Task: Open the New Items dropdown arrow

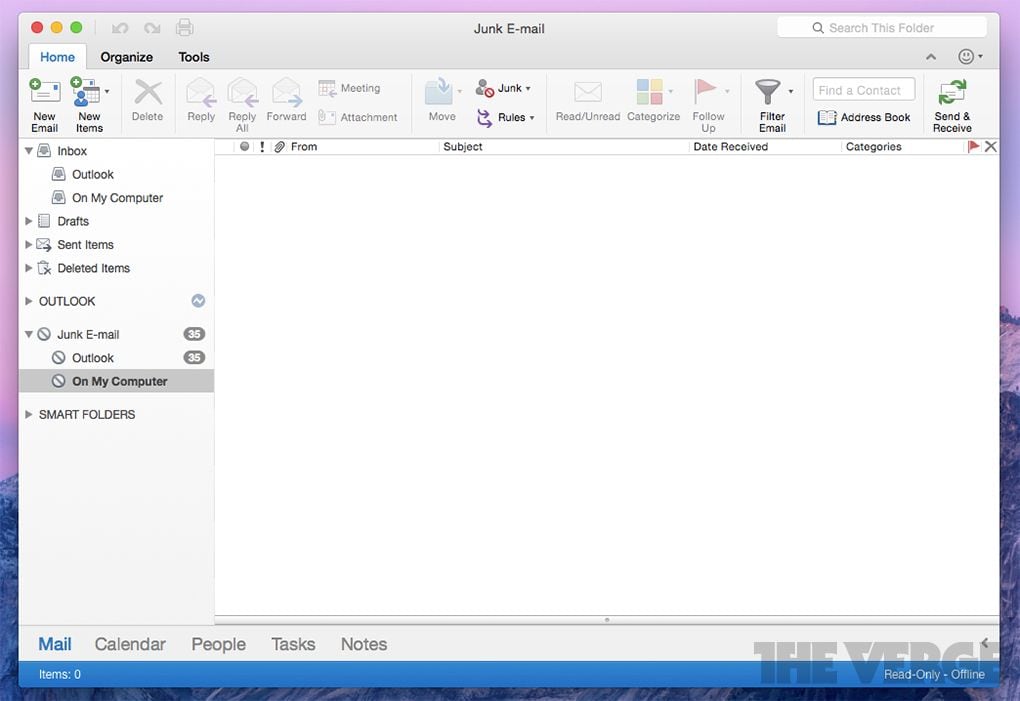Action: pyautogui.click(x=107, y=91)
